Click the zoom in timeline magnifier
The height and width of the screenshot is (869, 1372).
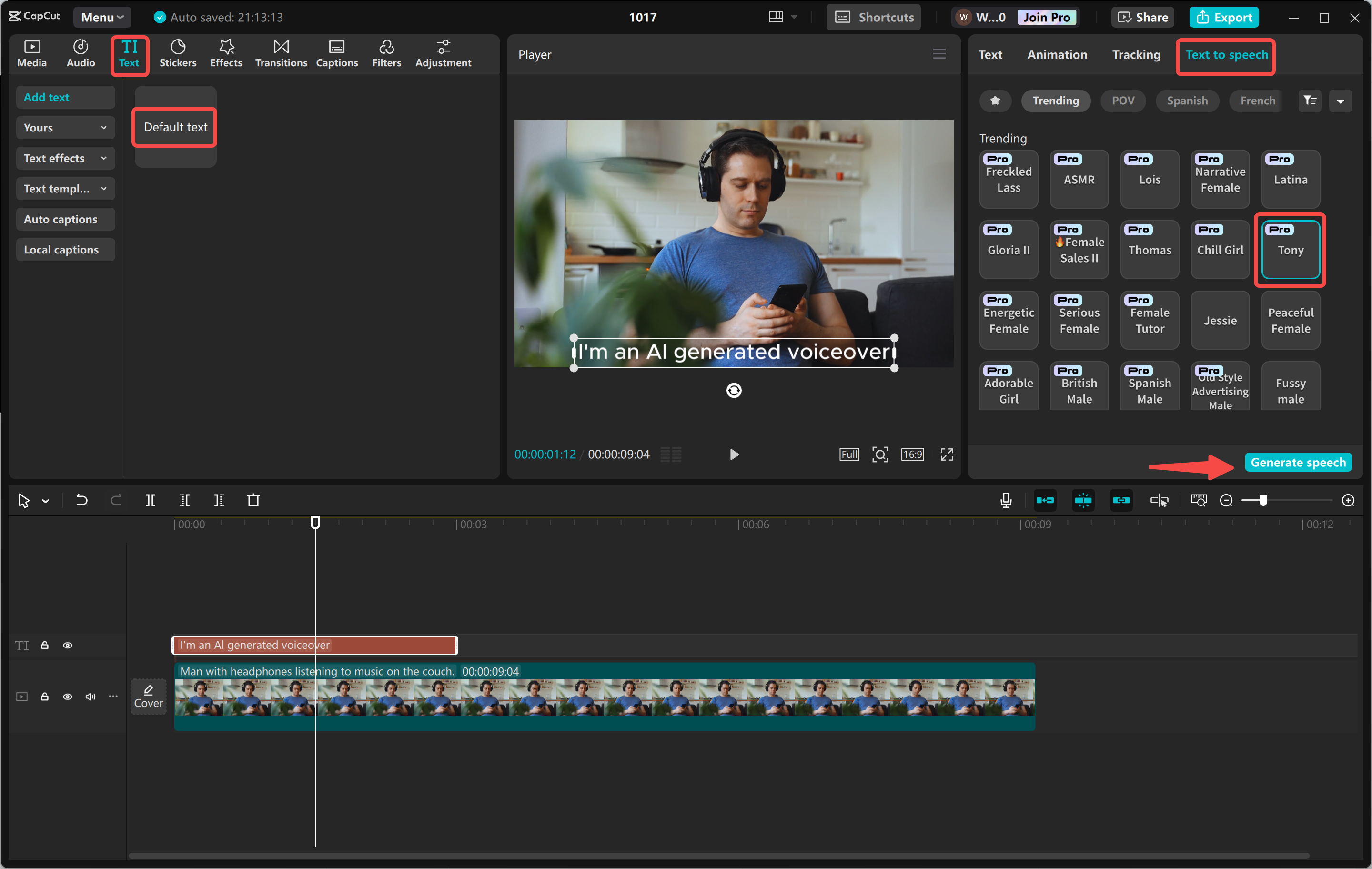(1348, 500)
